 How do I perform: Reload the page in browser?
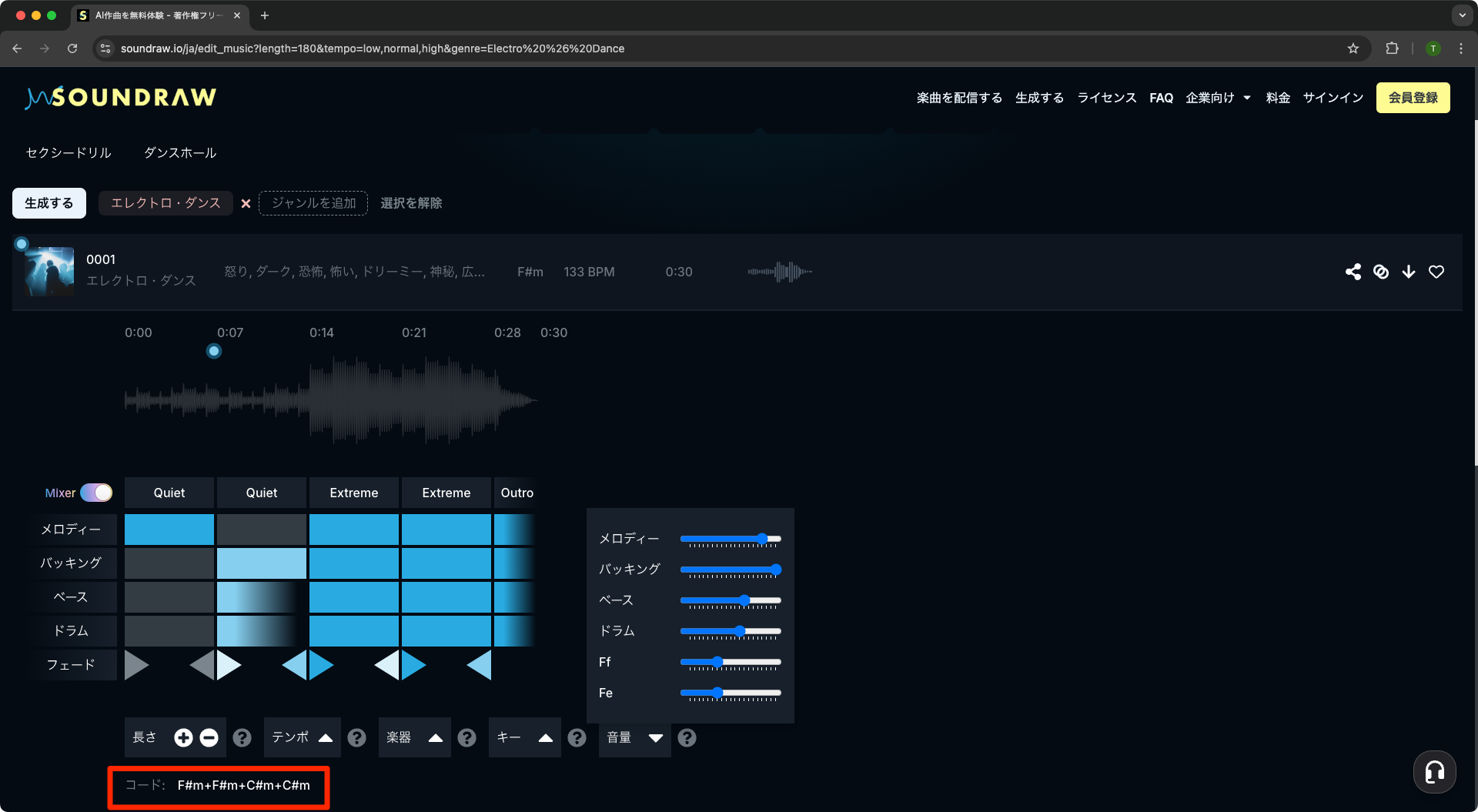[x=72, y=48]
